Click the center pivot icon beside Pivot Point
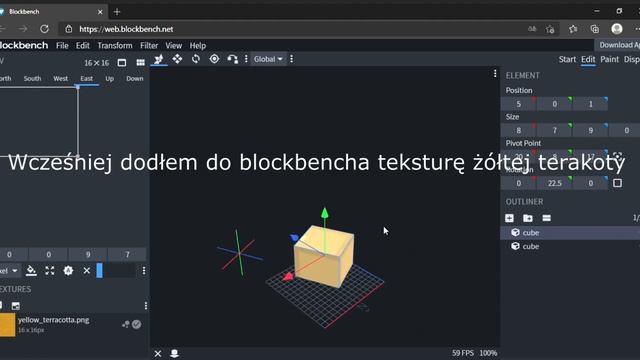 click(x=617, y=157)
